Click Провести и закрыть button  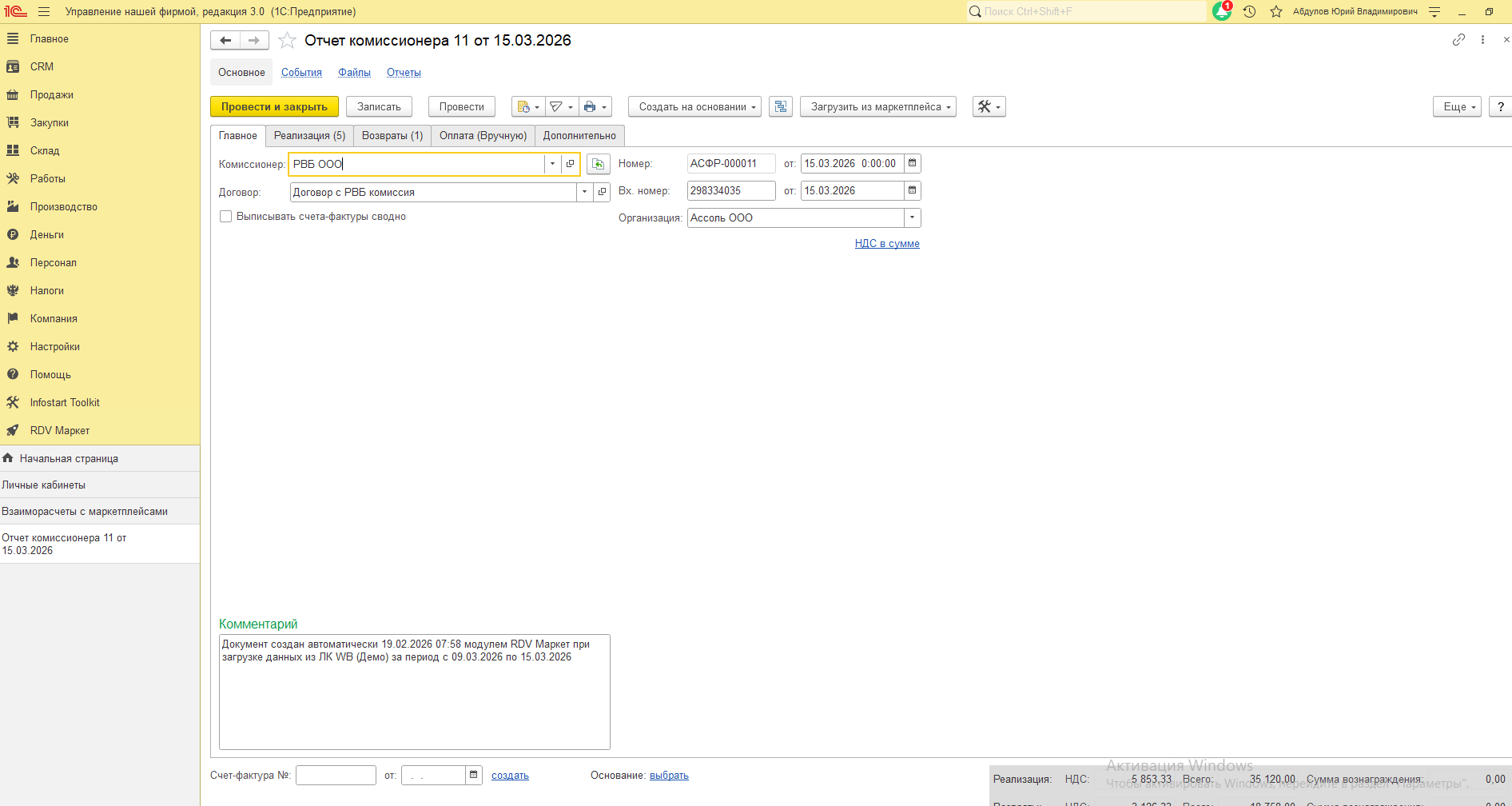[274, 106]
